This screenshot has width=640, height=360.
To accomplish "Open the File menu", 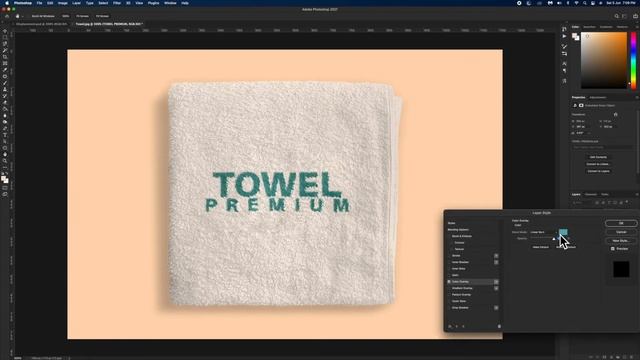I will point(39,3).
